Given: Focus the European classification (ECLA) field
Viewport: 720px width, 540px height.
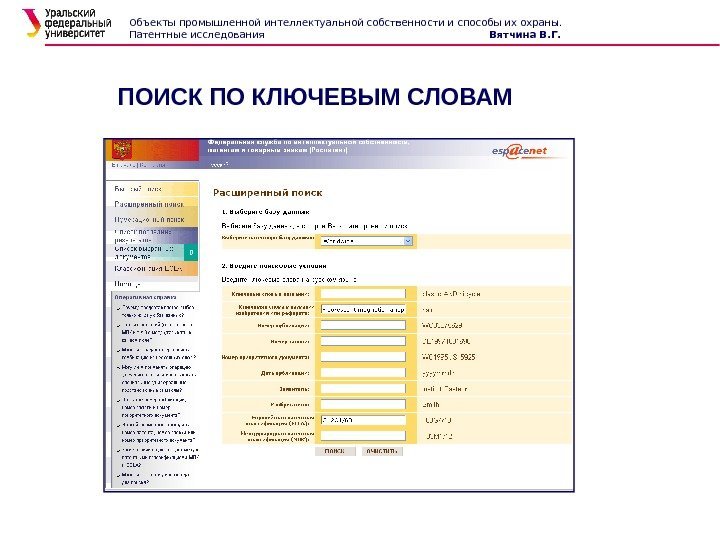Looking at the screenshot, I should coord(363,420).
